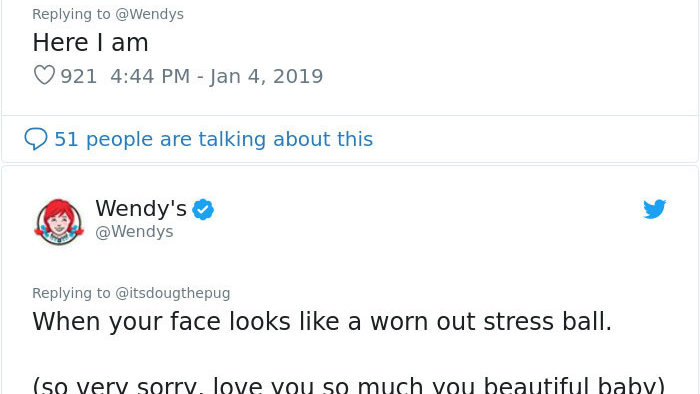Select the "Here I am" tweet text
This screenshot has height=394, width=700.
click(90, 43)
